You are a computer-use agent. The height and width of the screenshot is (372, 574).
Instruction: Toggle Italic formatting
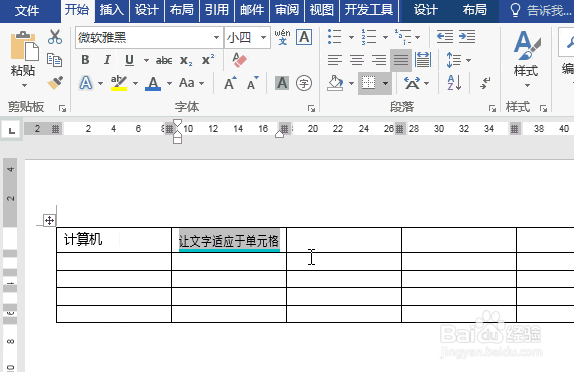(x=107, y=60)
